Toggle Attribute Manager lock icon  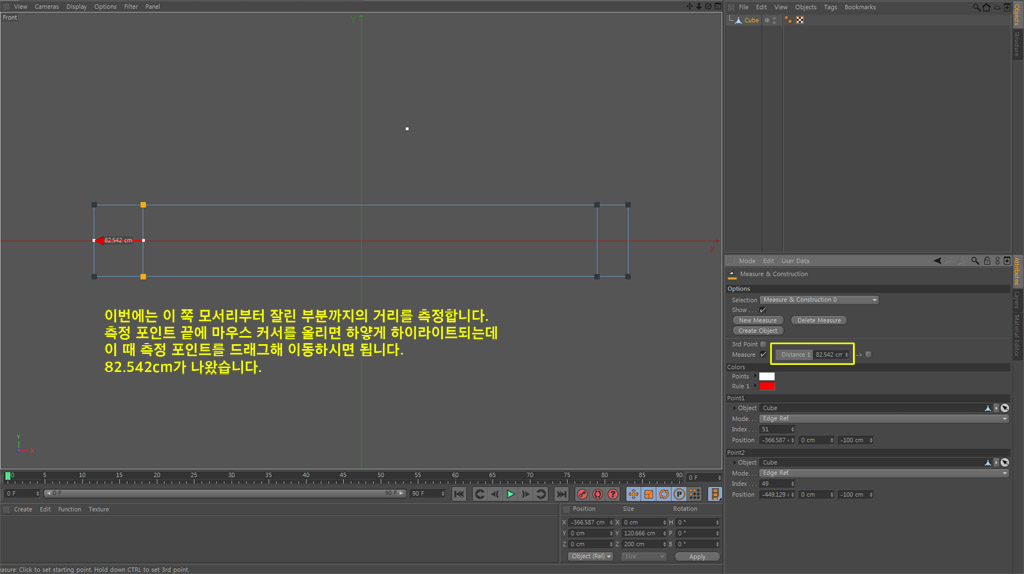pyautogui.click(x=987, y=261)
